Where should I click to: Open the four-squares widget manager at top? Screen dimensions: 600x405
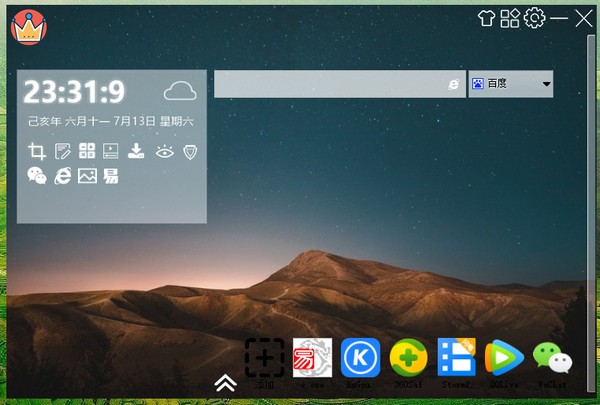click(510, 18)
